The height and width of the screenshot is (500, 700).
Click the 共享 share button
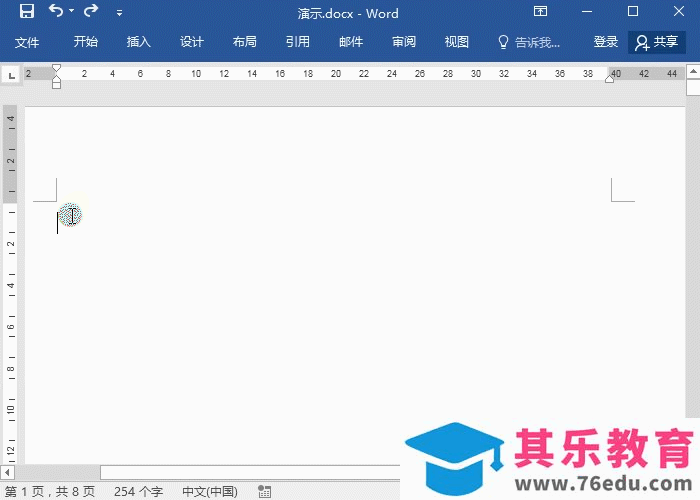click(x=657, y=42)
